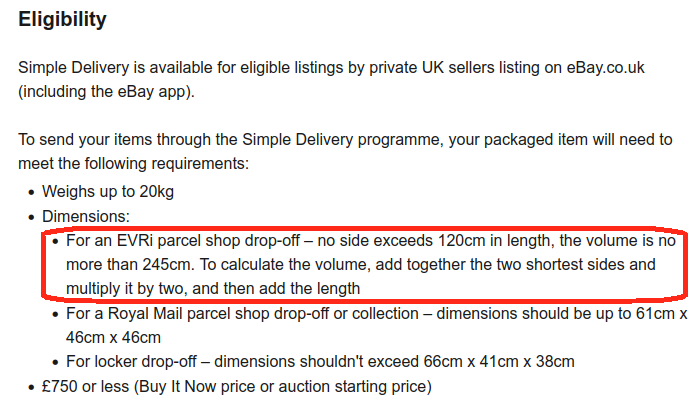700x410 pixels.
Task: Click the Royal Mail parcel shop line
Action: pos(376,314)
